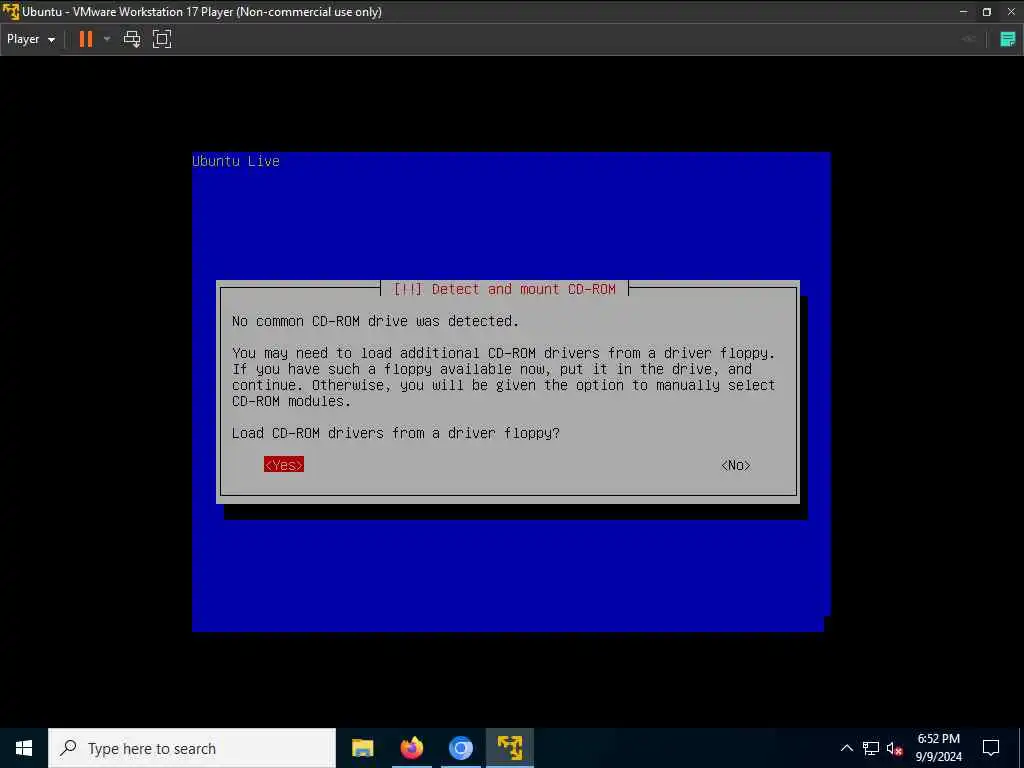Image resolution: width=1024 pixels, height=768 pixels.
Task: Open Chrome from the taskbar
Action: coord(460,748)
